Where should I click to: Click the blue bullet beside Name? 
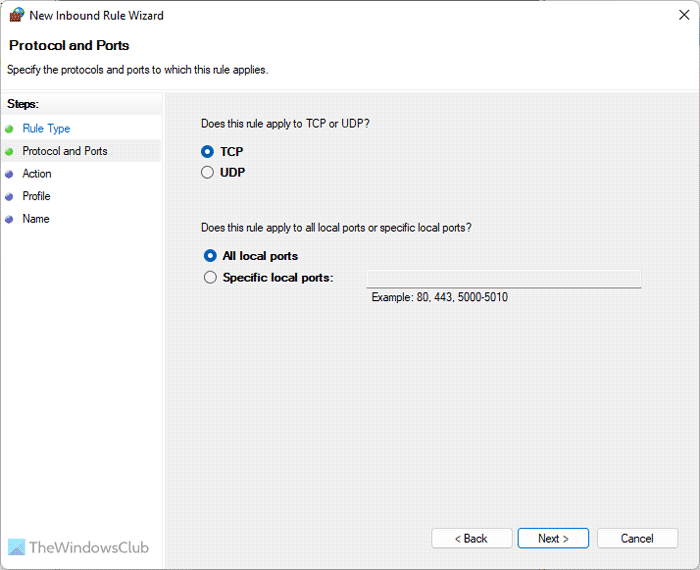(x=9, y=219)
